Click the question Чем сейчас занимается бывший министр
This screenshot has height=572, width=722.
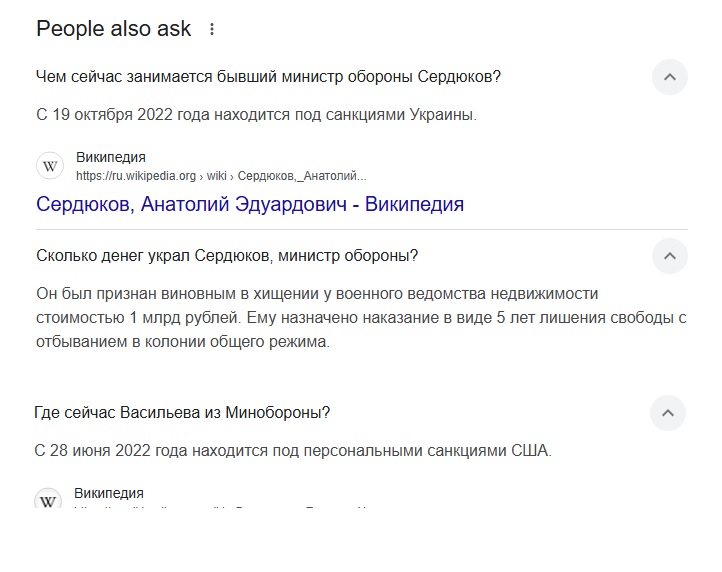tap(268, 76)
